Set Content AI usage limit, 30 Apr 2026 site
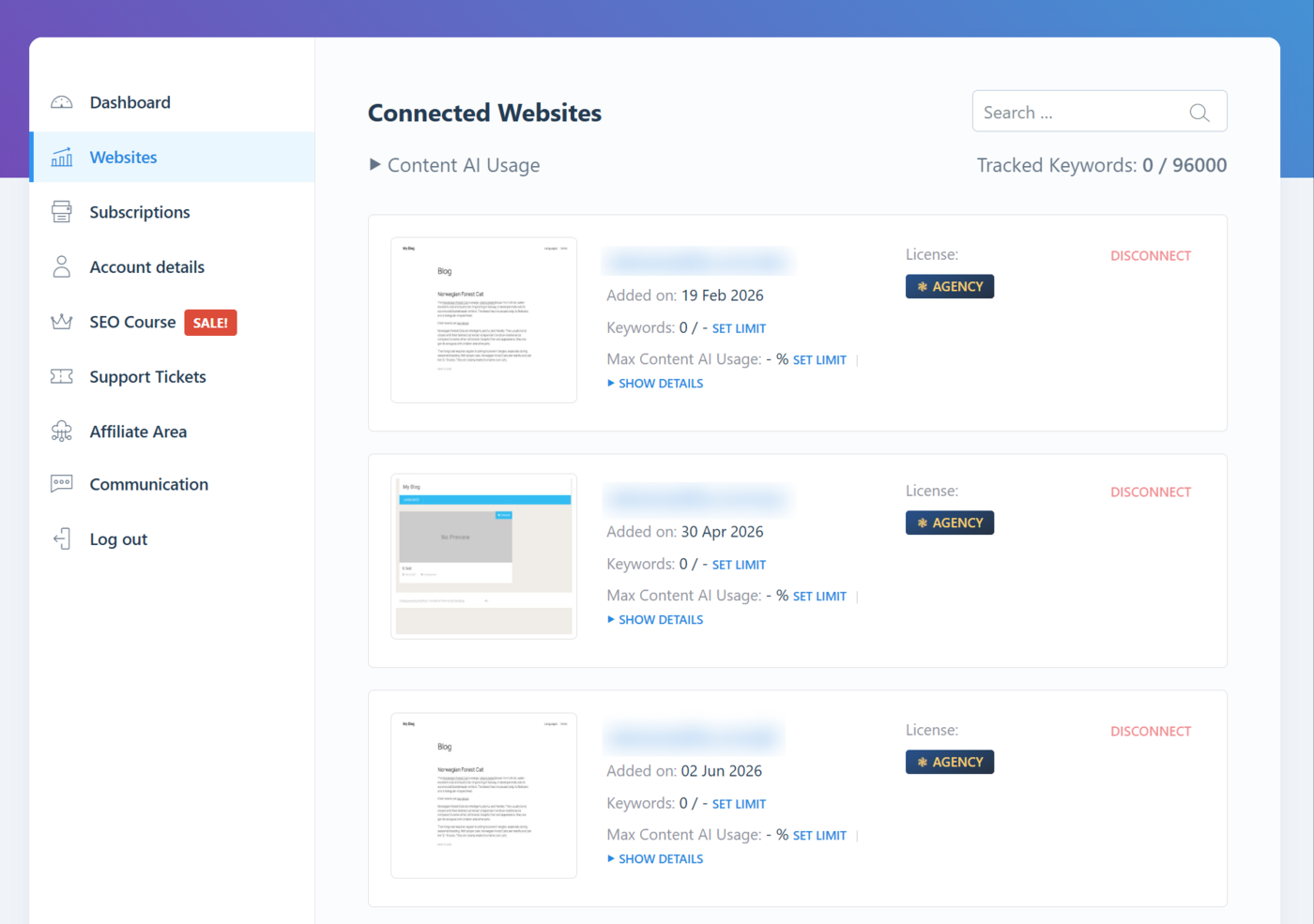The width and height of the screenshot is (1314, 924). point(819,596)
